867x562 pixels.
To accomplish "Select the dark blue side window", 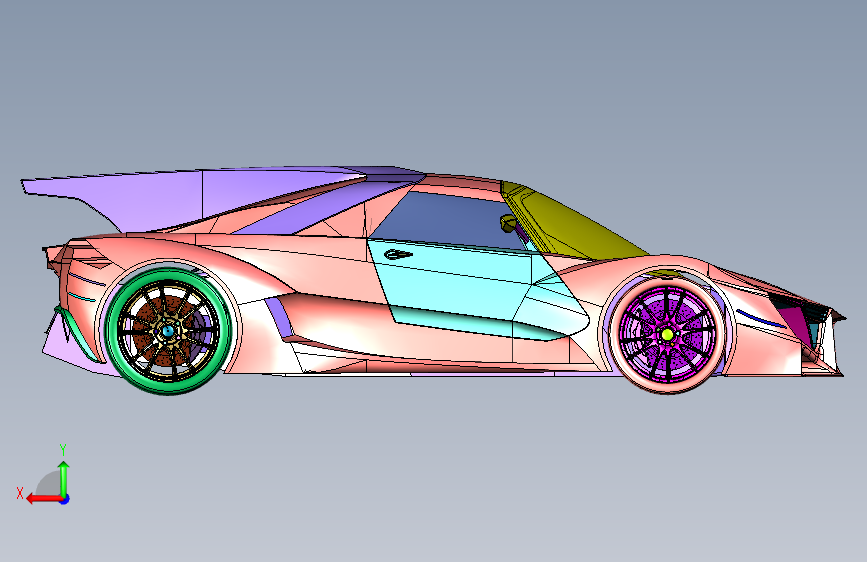I will [448, 218].
